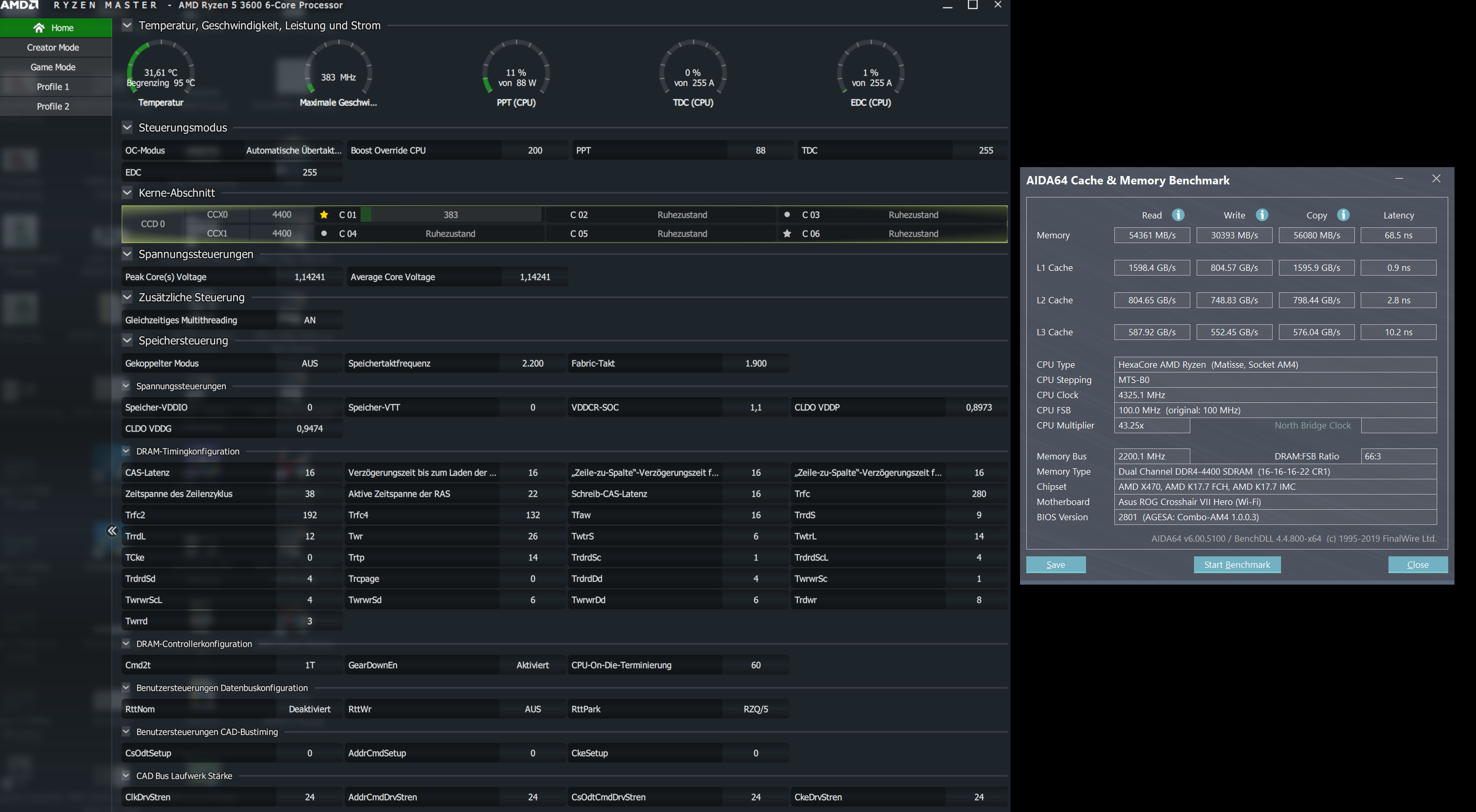Collapse the Steuerungsmodus section

coord(127,127)
